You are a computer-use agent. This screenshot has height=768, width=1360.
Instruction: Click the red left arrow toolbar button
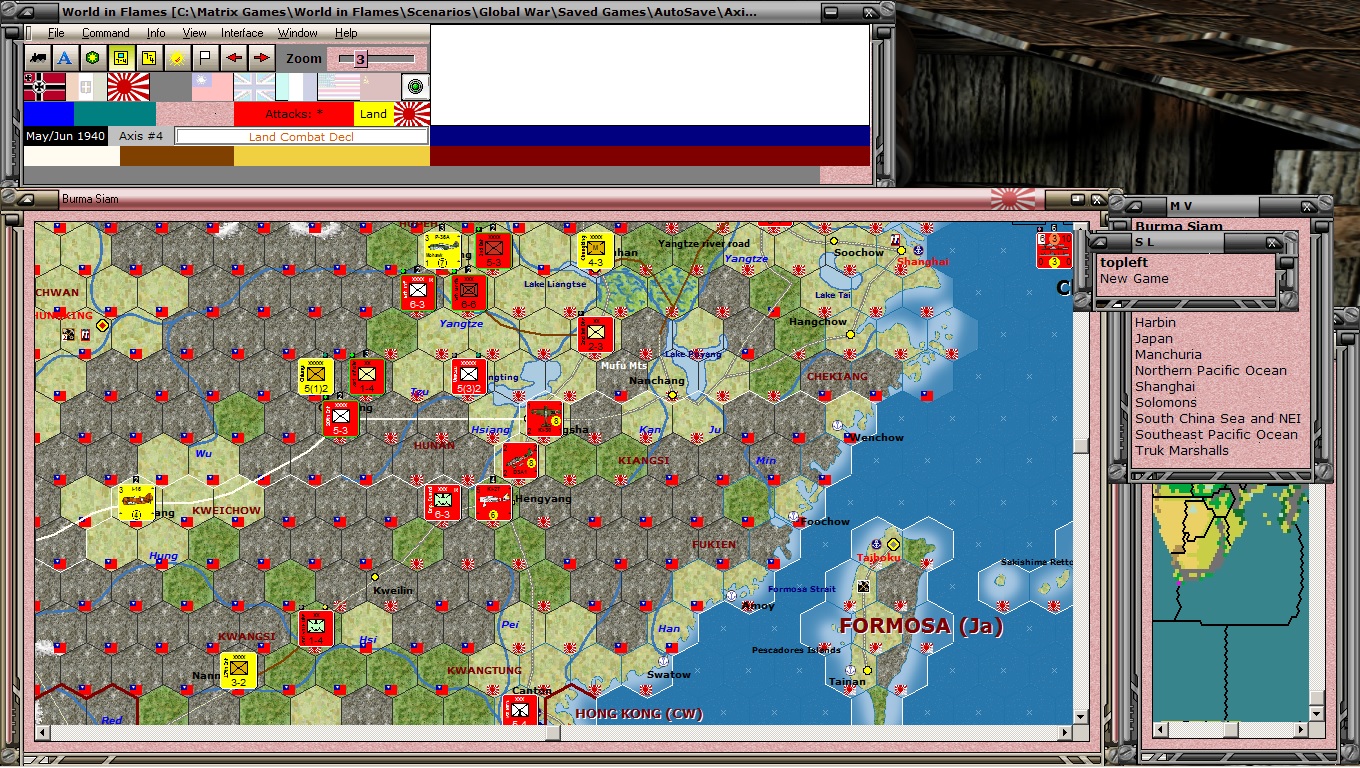pyautogui.click(x=234, y=58)
